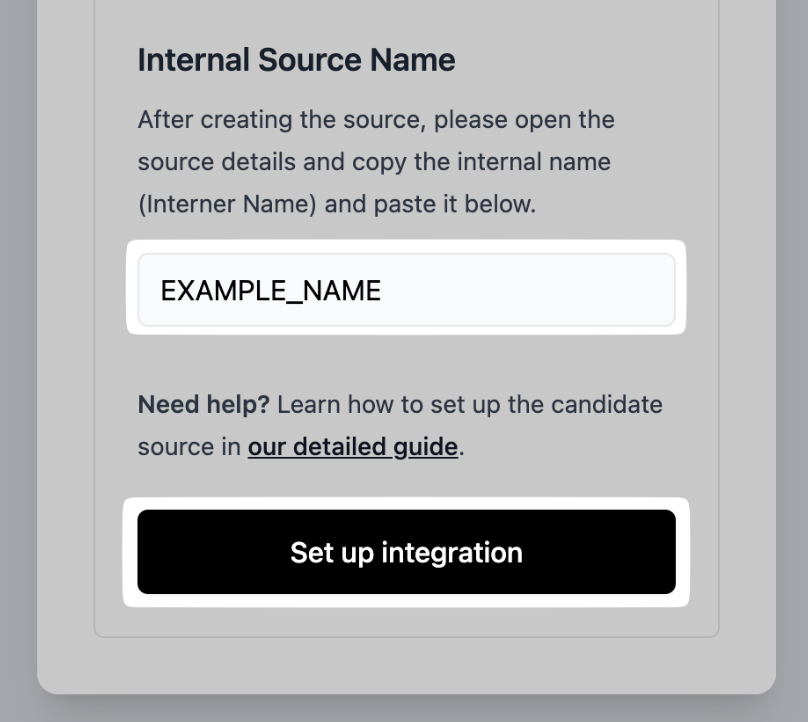Click the "Need help?" bold text
This screenshot has height=722, width=808.
pos(203,404)
